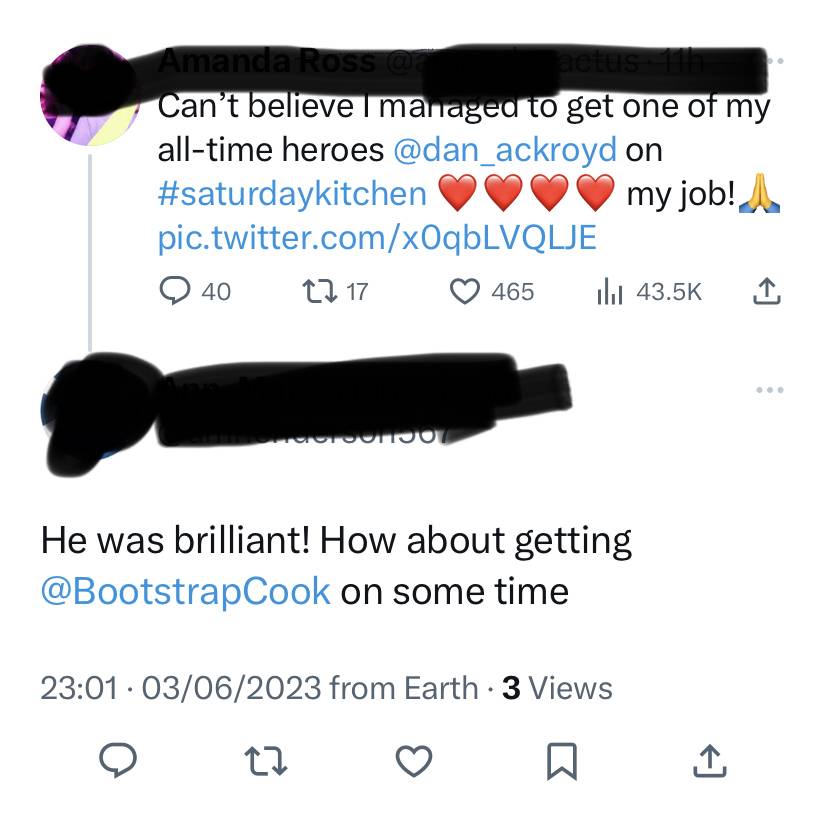This screenshot has height=837, width=828.
Task: Reply to the 'He was brilliant' tweet
Action: 118,760
